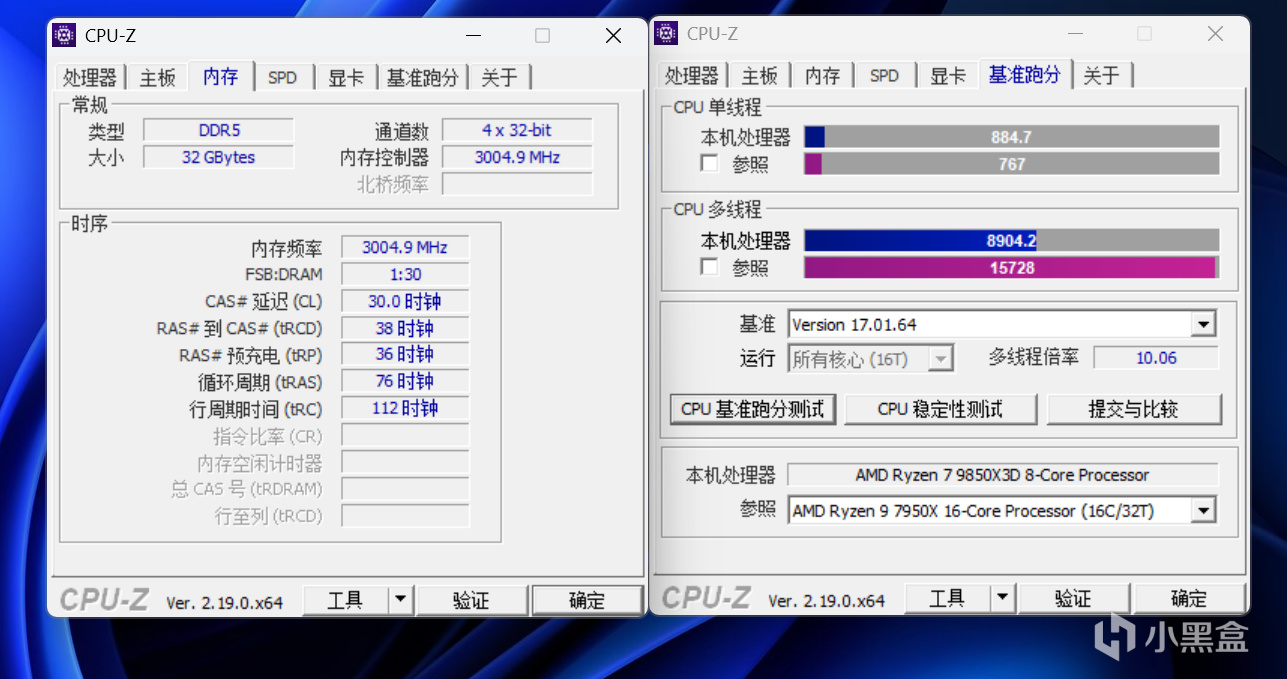Minimize the left CPU-Z window
The width and height of the screenshot is (1287, 679).
(x=472, y=36)
